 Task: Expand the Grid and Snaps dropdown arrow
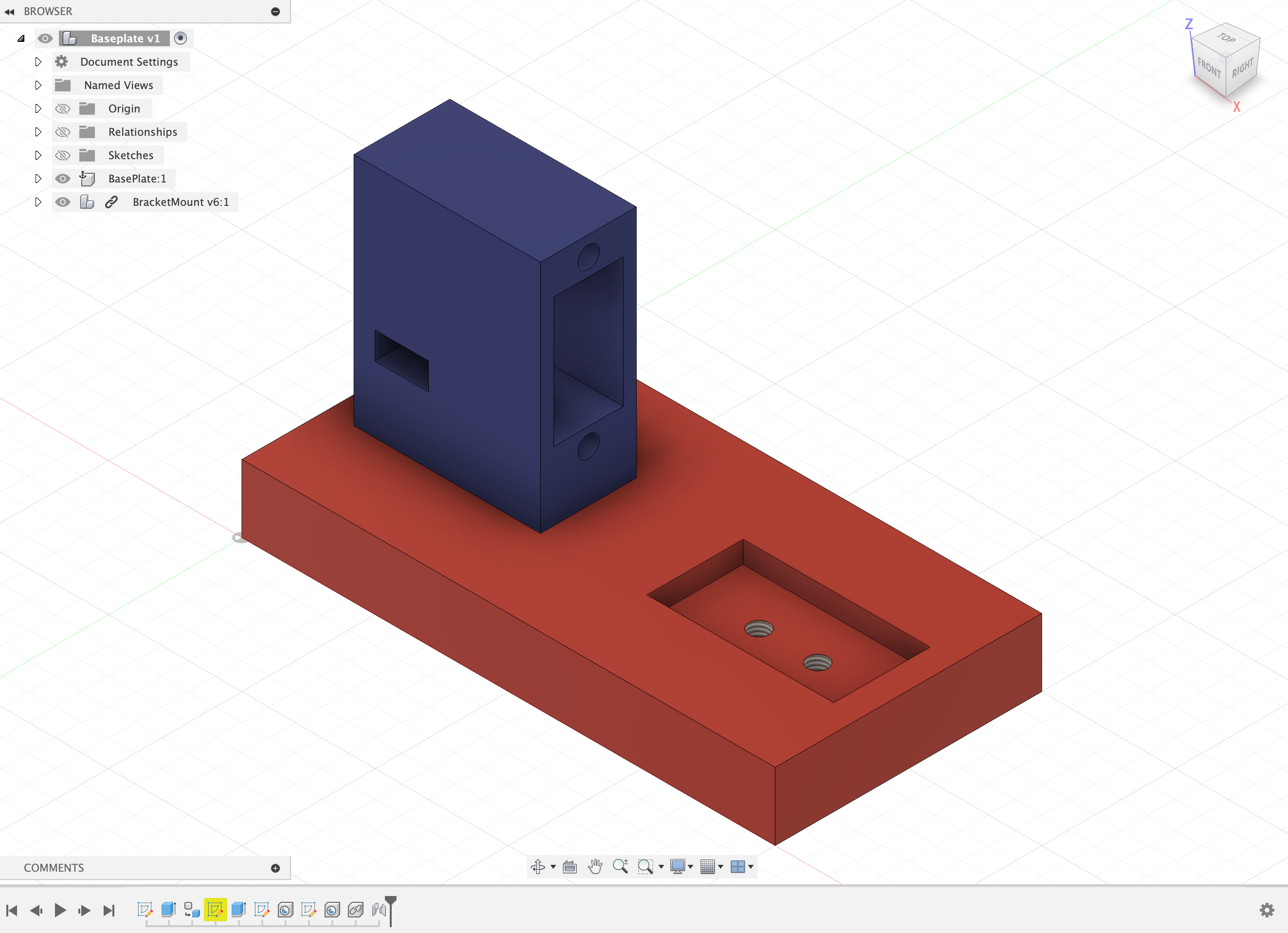tap(721, 867)
